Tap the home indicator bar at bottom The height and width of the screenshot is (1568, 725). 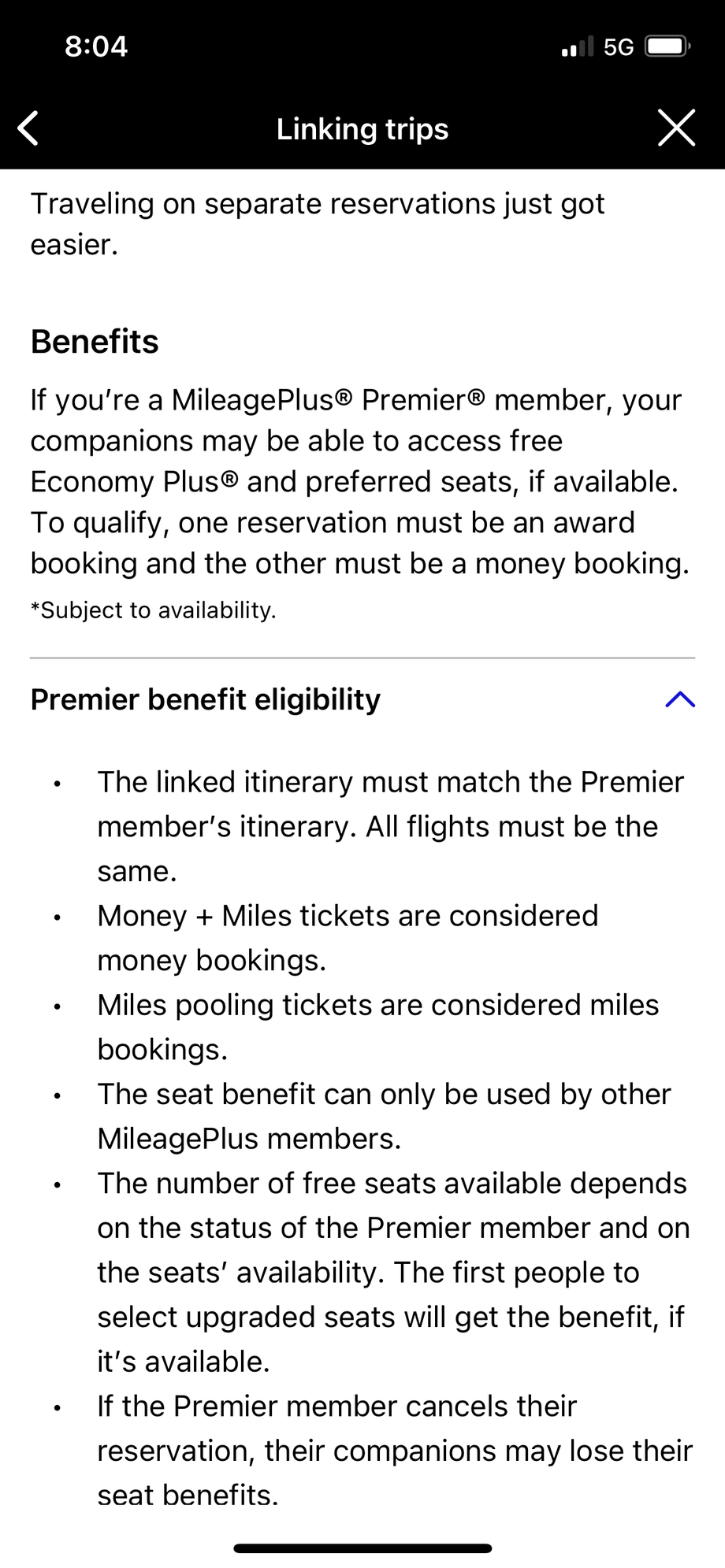point(362,1548)
